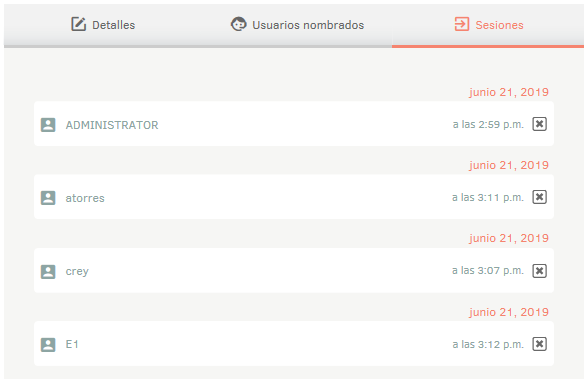Click the date above the crey session
This screenshot has height=379, width=588.
click(509, 238)
